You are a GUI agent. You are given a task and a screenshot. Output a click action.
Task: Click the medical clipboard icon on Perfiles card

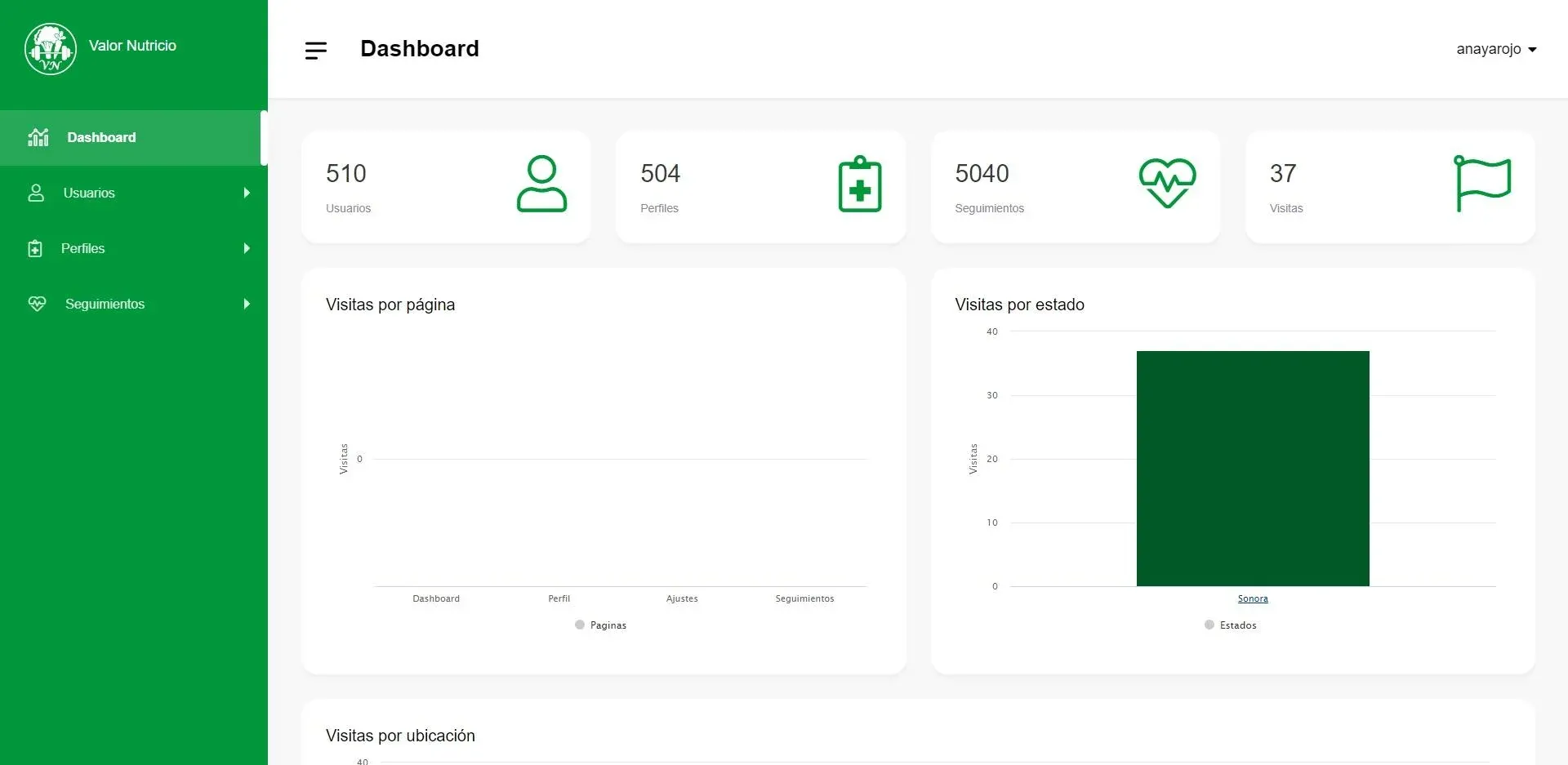click(860, 184)
